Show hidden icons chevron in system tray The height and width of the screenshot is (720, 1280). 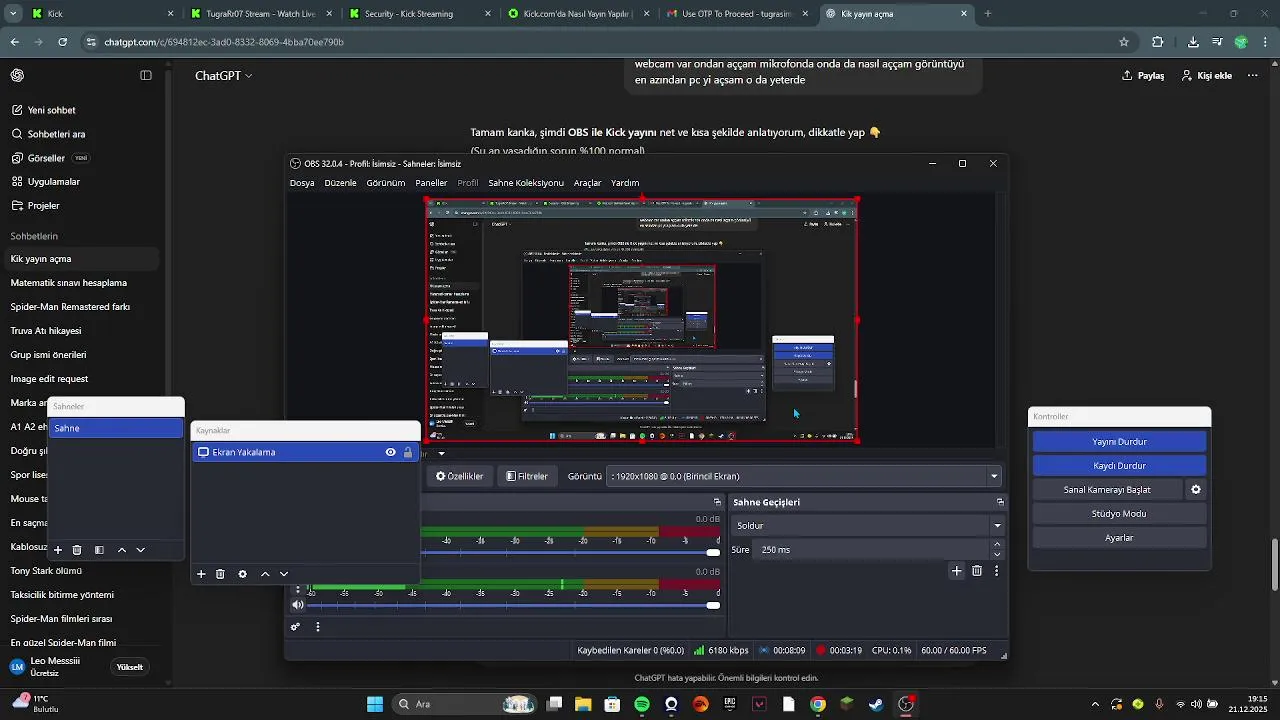1095,704
